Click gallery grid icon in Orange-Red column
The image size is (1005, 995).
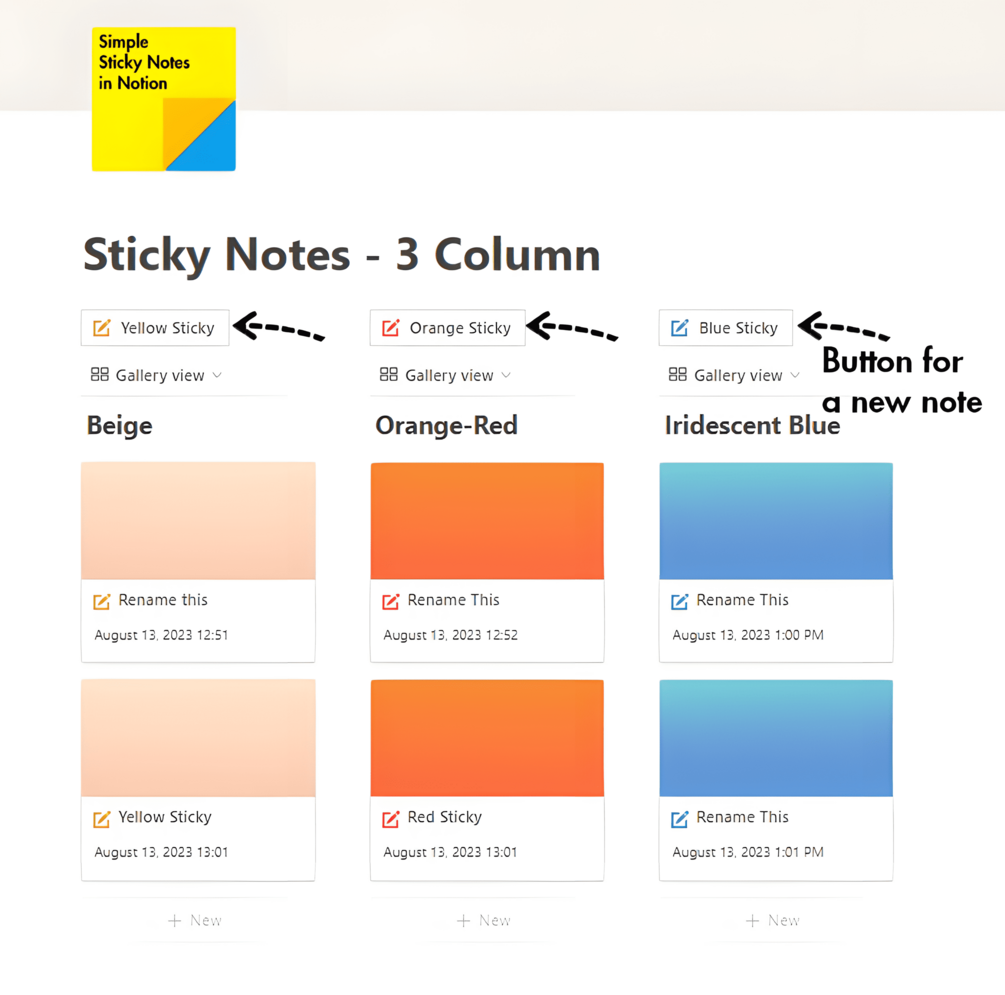[389, 375]
